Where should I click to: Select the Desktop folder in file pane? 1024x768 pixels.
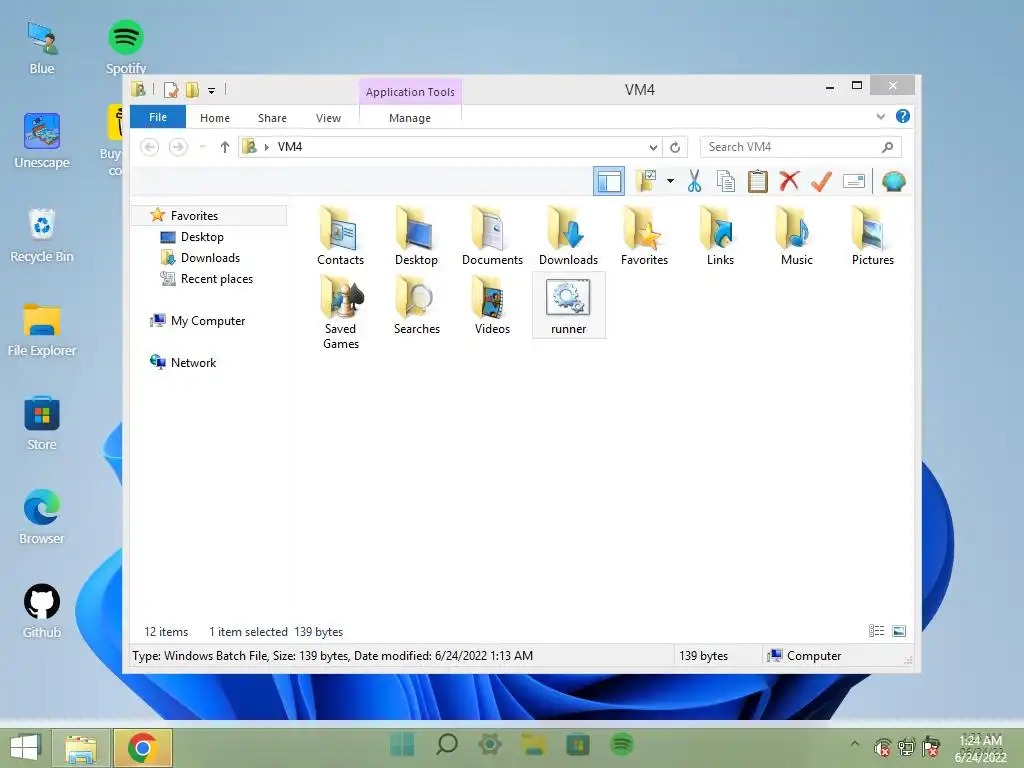pyautogui.click(x=417, y=236)
